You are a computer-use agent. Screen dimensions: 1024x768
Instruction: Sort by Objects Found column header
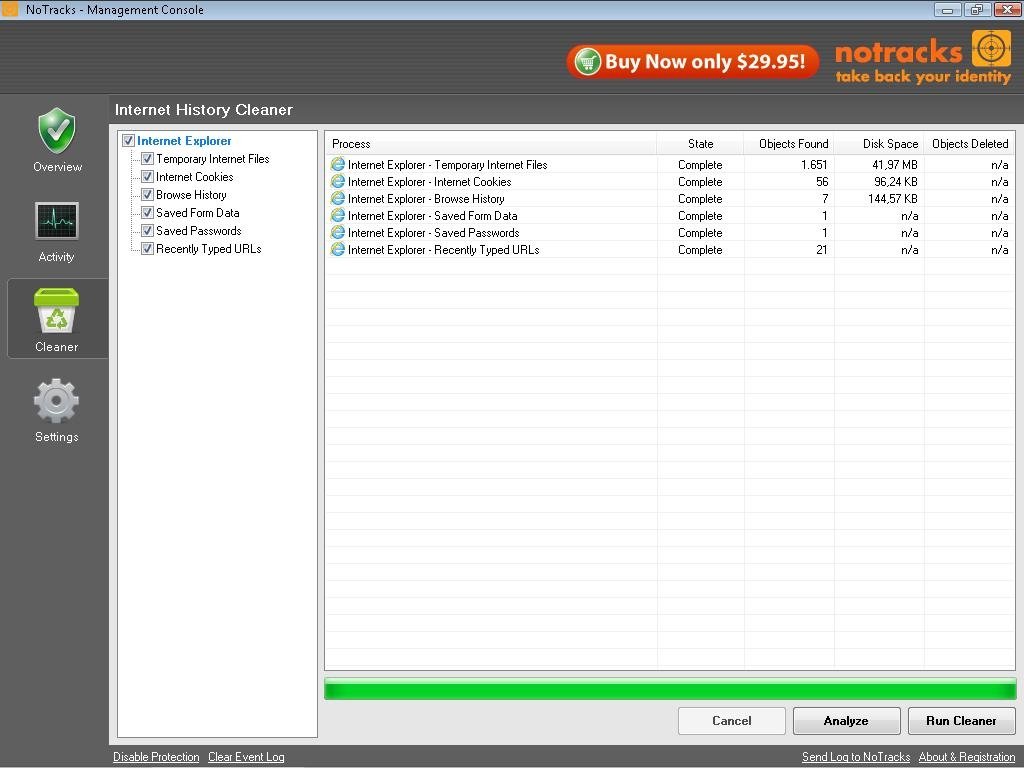[x=789, y=144]
